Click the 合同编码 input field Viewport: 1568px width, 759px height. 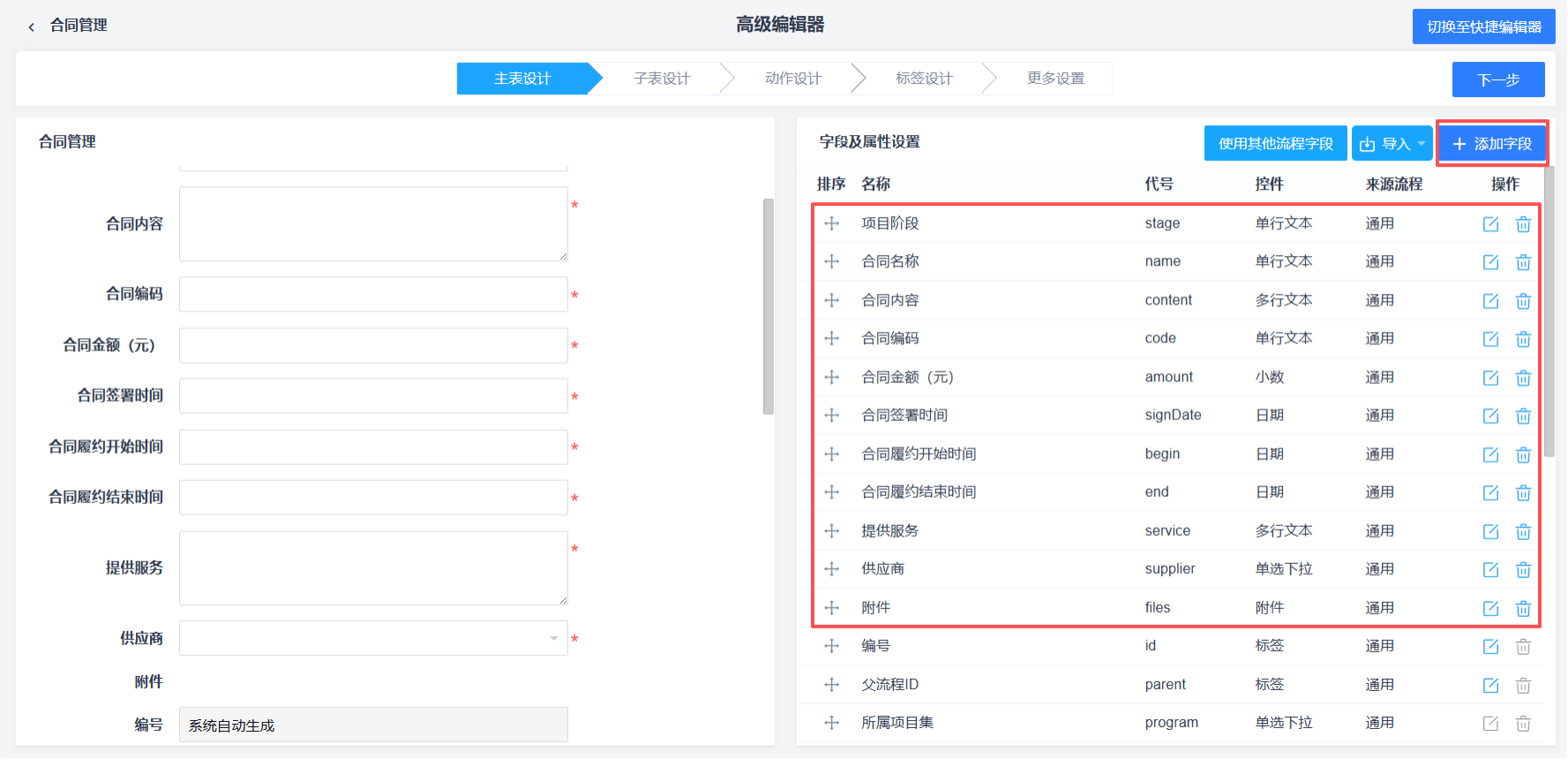373,294
